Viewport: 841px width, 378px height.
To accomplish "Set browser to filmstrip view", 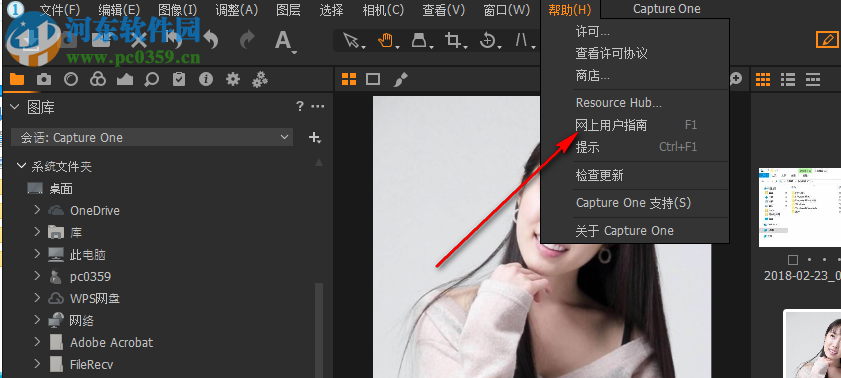I will tap(813, 80).
